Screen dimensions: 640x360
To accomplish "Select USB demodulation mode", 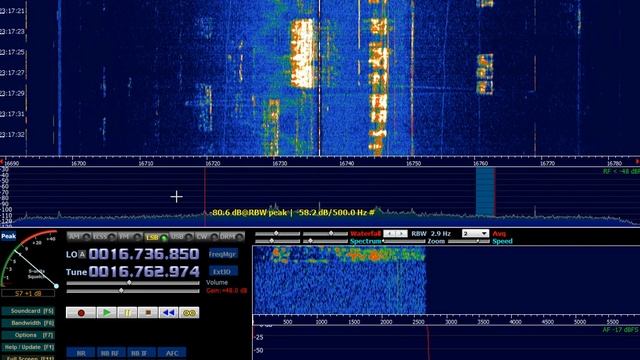I will click(181, 237).
